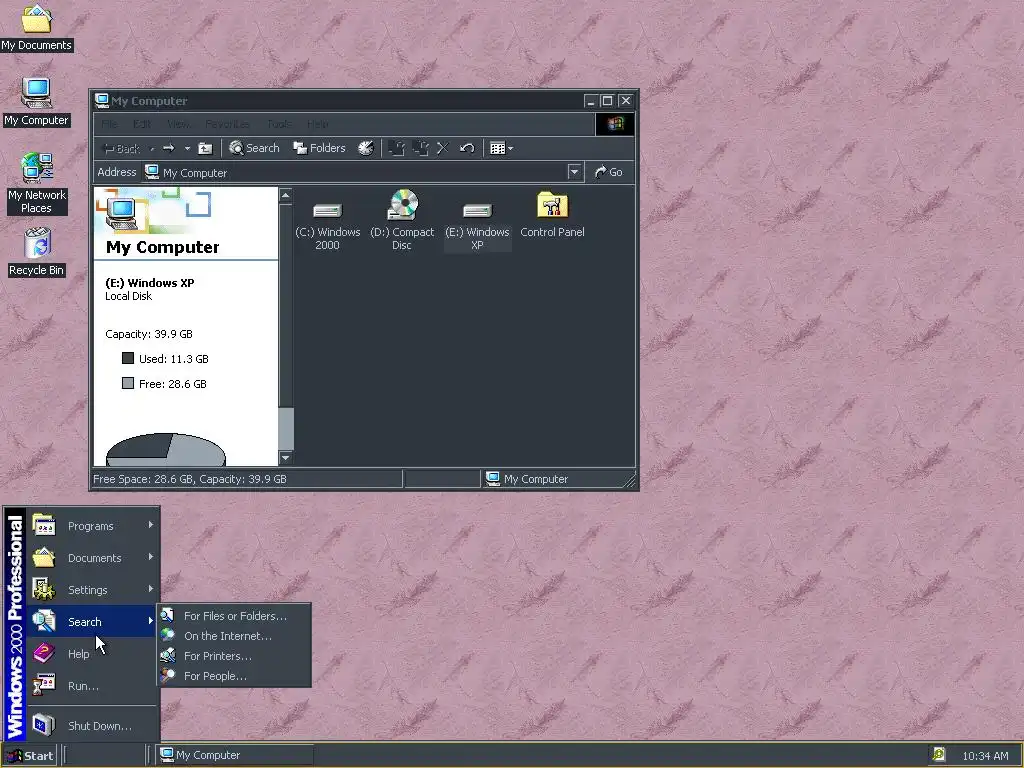
Task: Click Search in Start menu
Action: (x=93, y=622)
